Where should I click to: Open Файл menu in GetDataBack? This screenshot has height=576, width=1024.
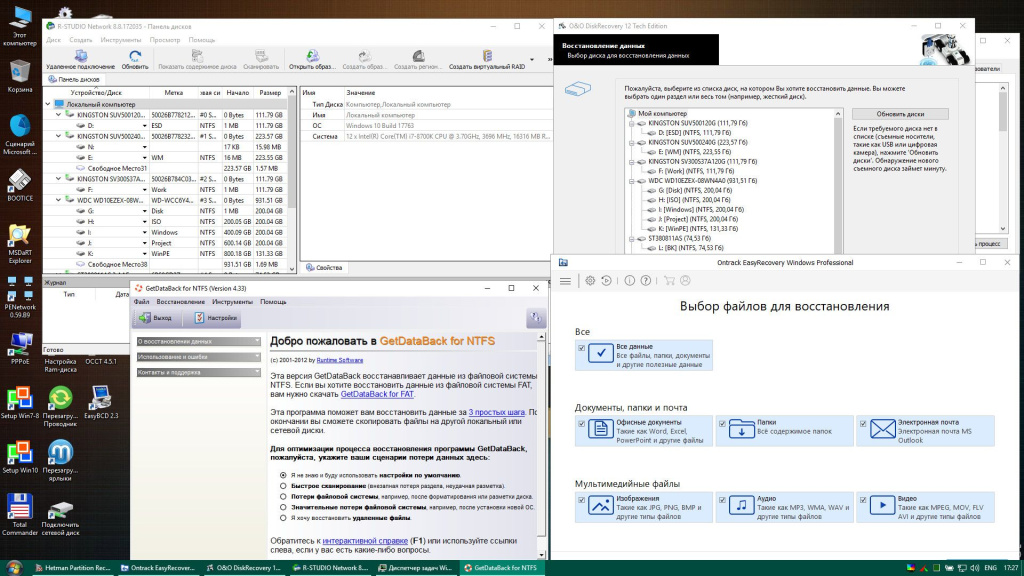pyautogui.click(x=142, y=302)
